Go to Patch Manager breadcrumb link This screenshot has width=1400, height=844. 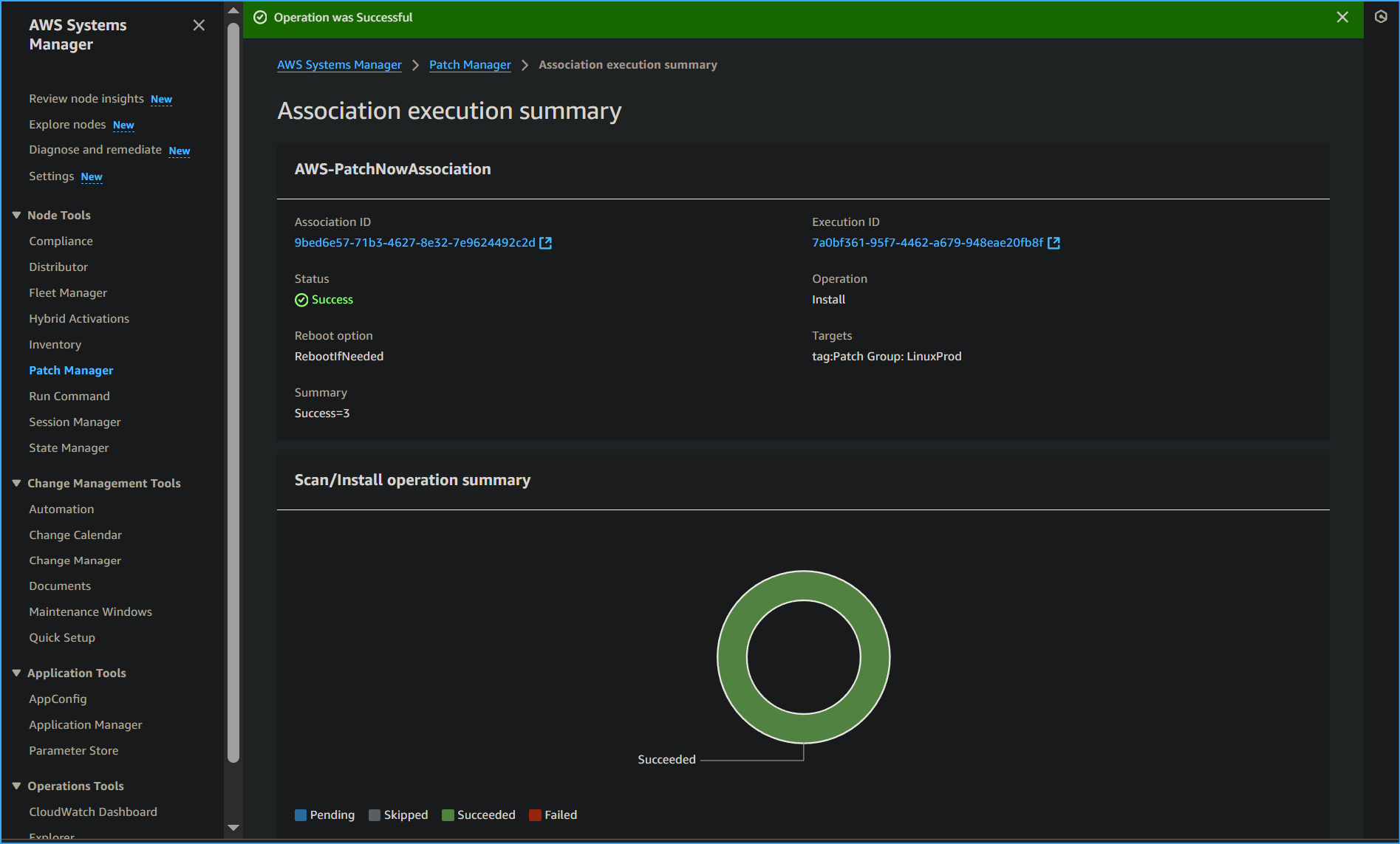tap(470, 65)
